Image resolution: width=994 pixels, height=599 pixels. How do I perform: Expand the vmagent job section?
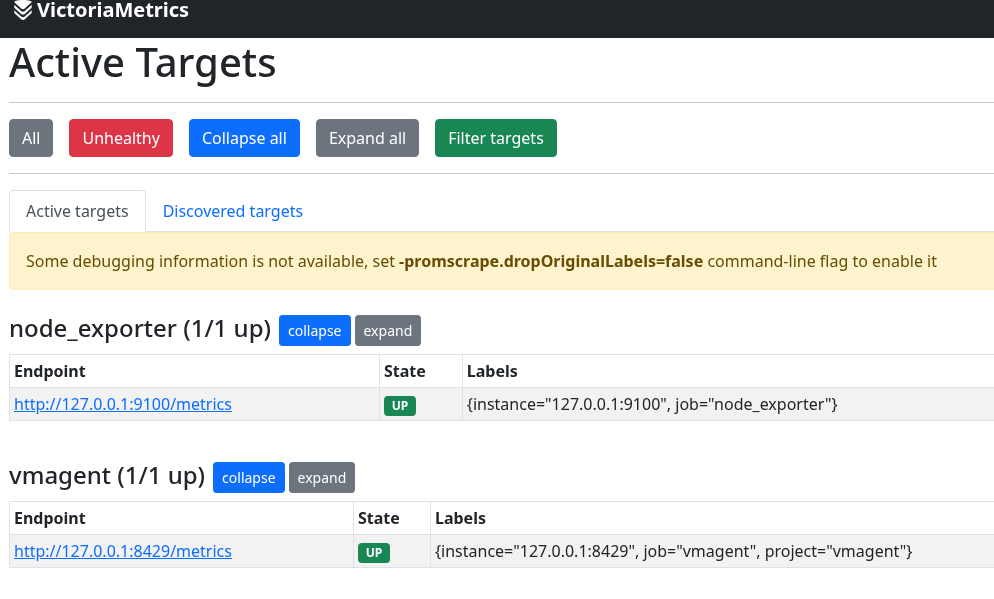[321, 478]
